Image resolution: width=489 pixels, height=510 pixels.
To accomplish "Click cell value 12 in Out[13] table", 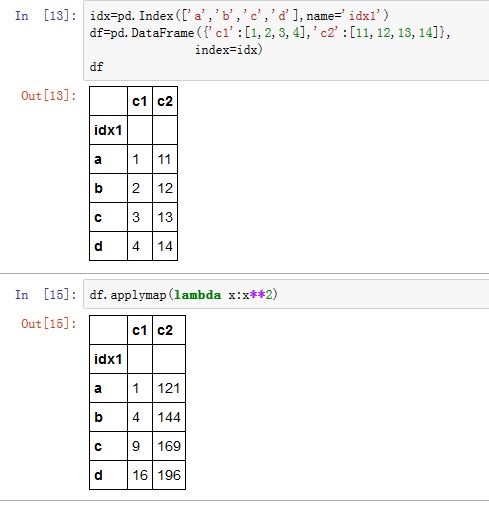I will 165,188.
